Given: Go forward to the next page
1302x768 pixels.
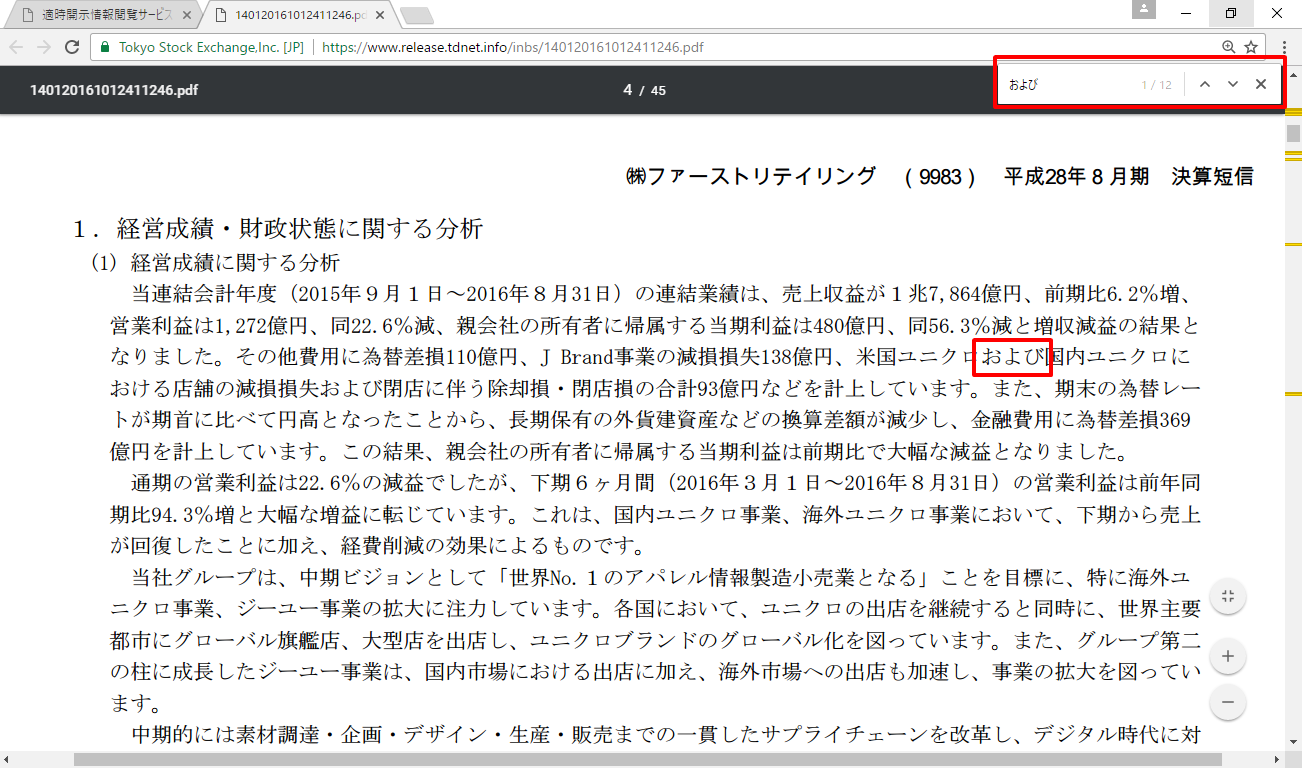Looking at the screenshot, I should (x=44, y=47).
